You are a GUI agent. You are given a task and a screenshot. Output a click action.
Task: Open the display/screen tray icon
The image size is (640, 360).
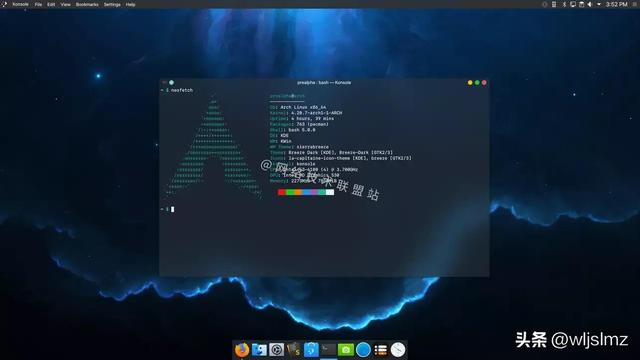click(x=573, y=4)
